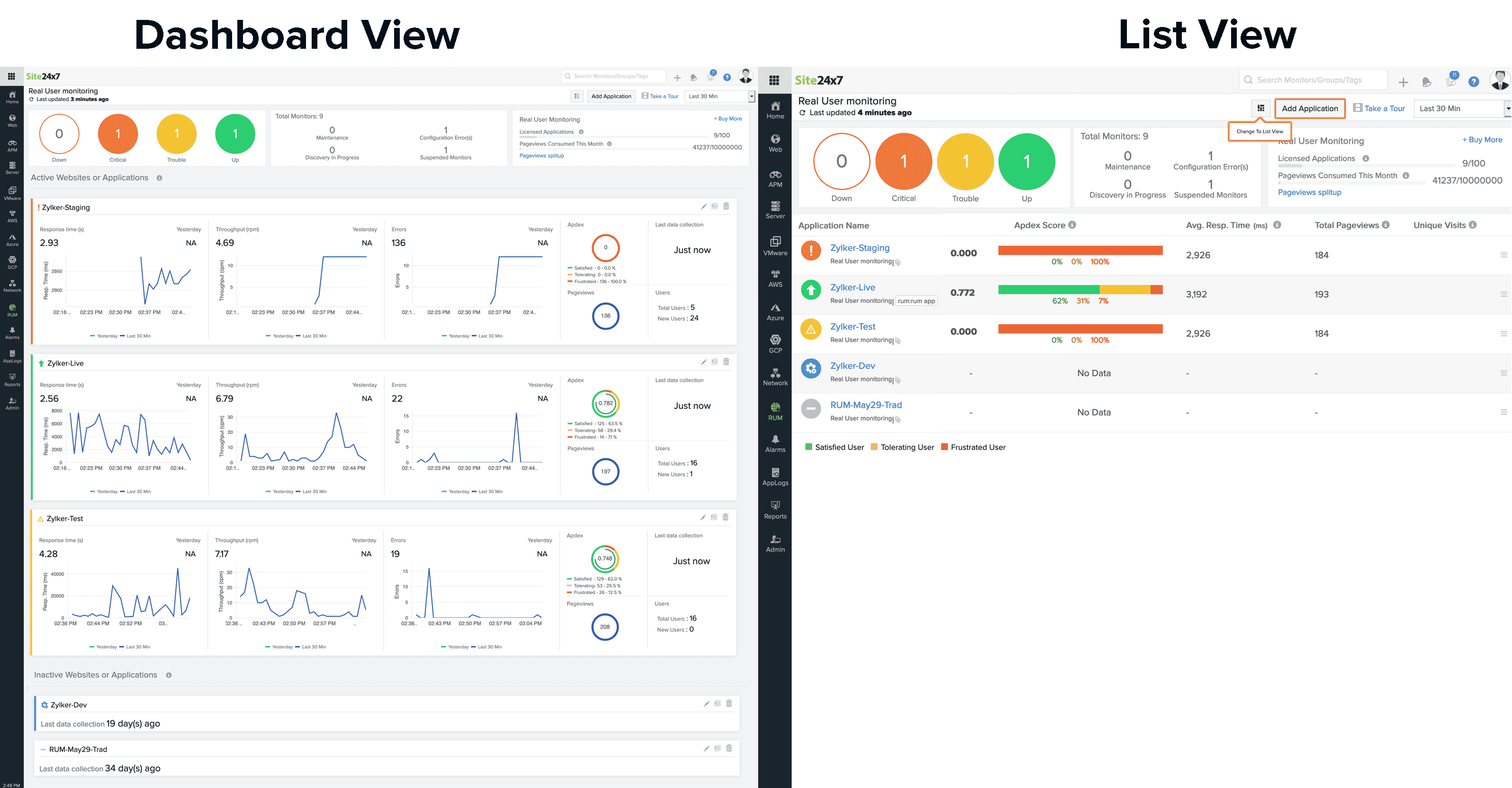Image resolution: width=1512 pixels, height=788 pixels.
Task: Select Reports in right List View sidebar
Action: (775, 509)
